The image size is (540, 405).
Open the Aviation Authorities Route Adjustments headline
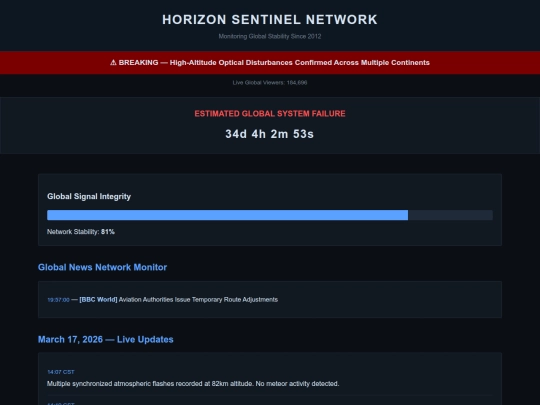pyautogui.click(x=198, y=300)
